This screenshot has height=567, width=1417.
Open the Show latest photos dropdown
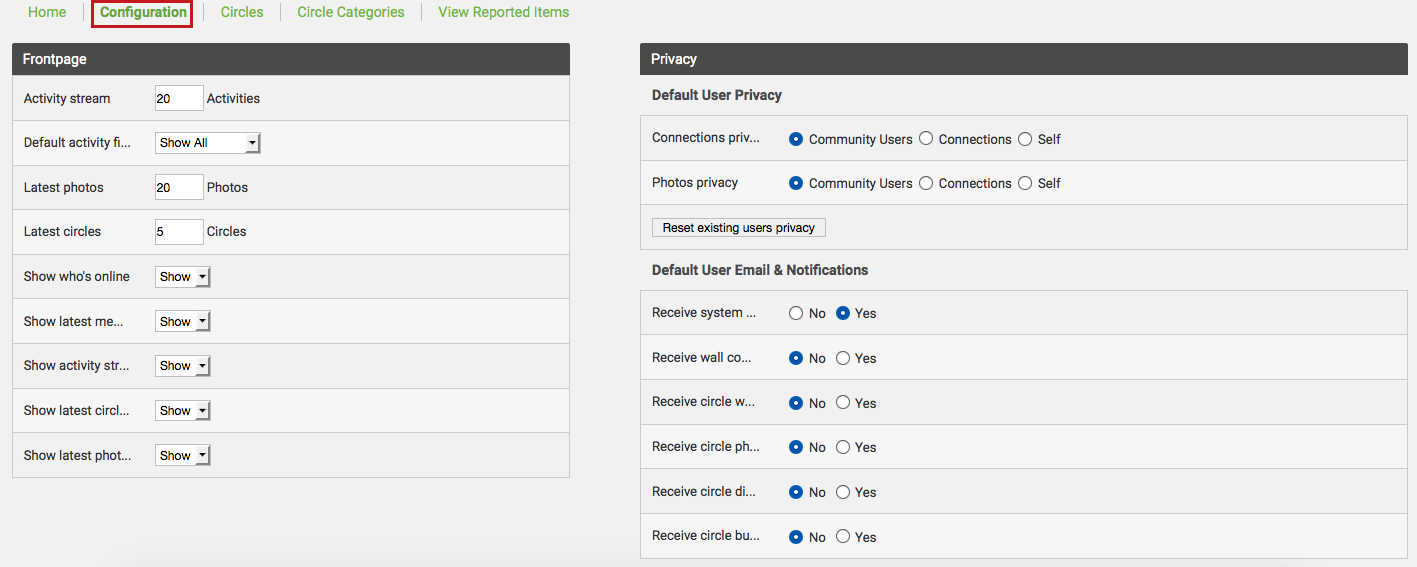[183, 455]
